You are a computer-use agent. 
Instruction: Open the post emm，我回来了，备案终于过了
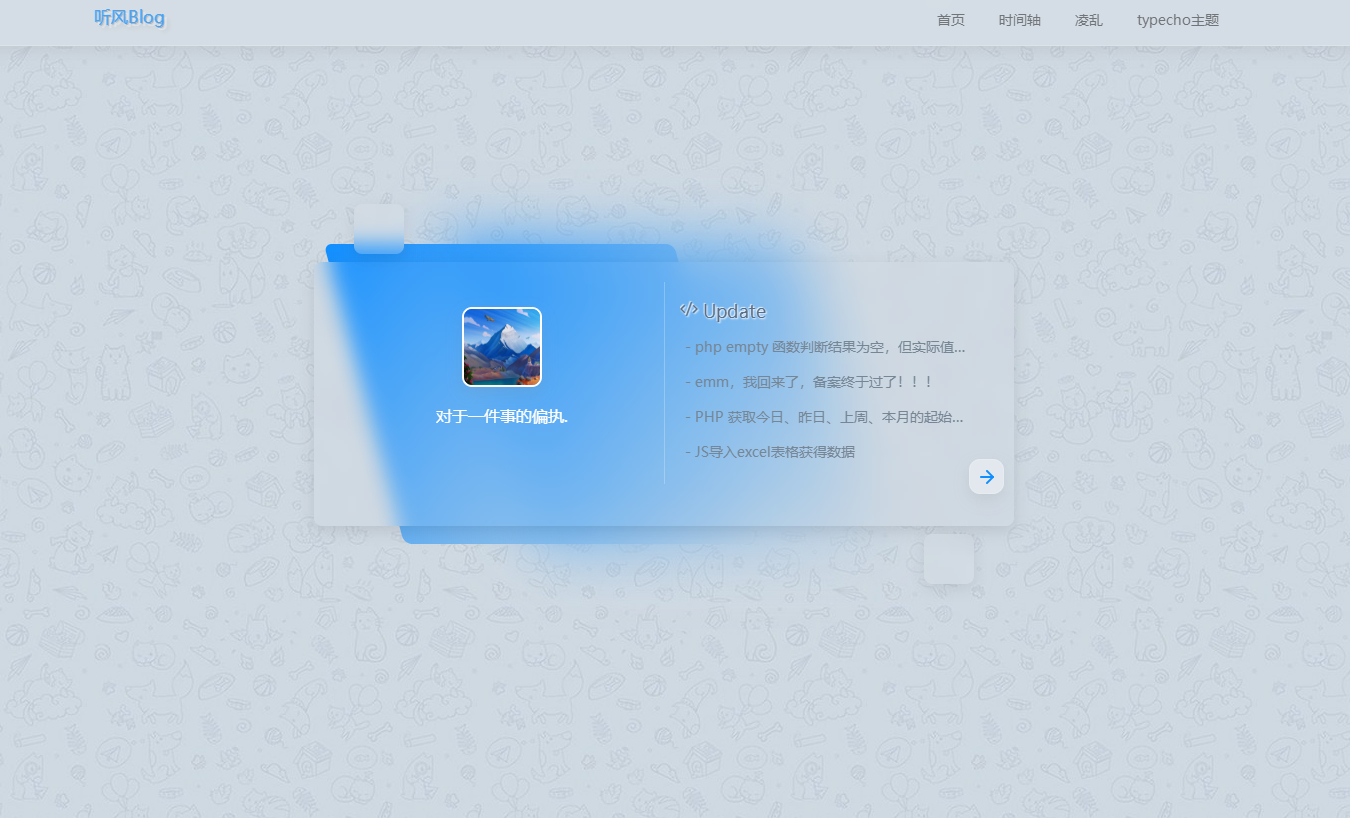(x=809, y=382)
